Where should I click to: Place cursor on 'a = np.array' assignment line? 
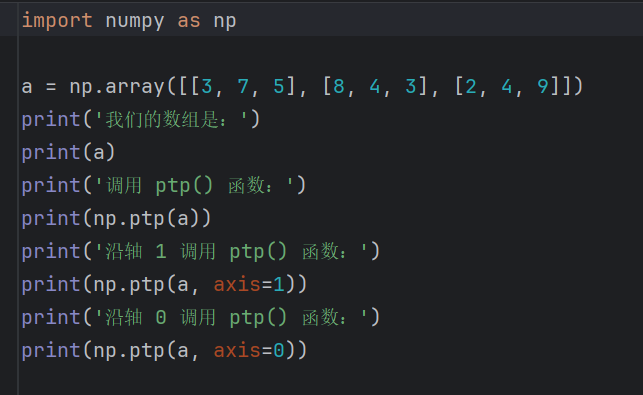[x=302, y=87]
